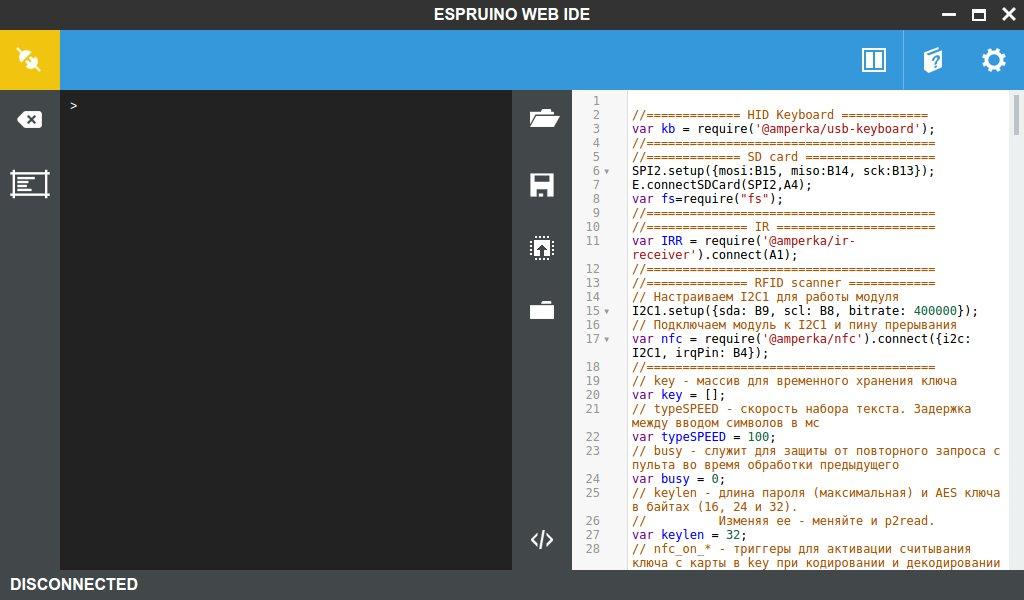Open the settings gear

click(x=993, y=60)
